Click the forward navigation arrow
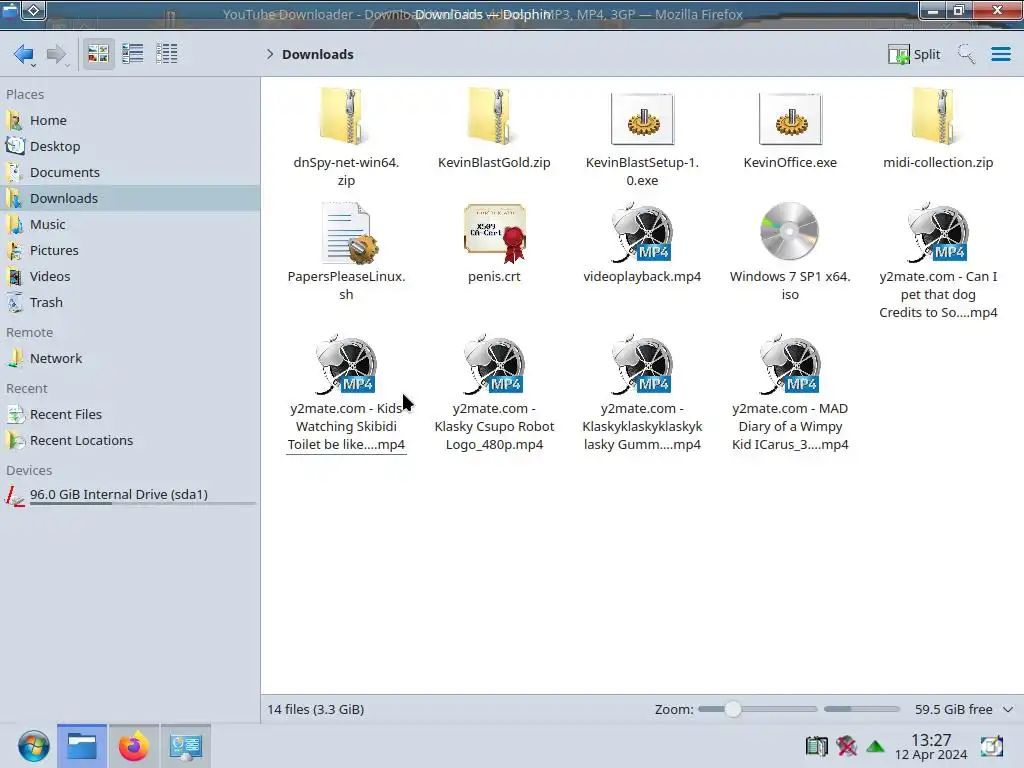Screen dimensions: 1024x768 (57, 54)
